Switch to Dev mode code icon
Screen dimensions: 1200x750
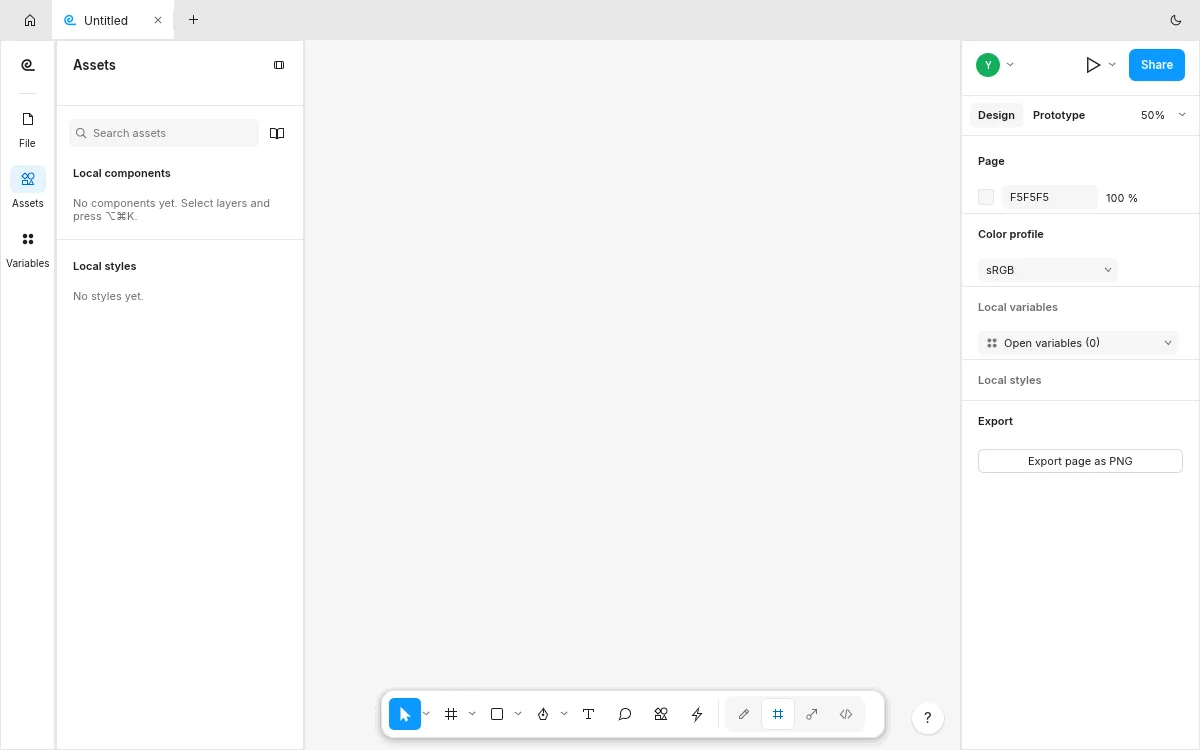tap(846, 714)
